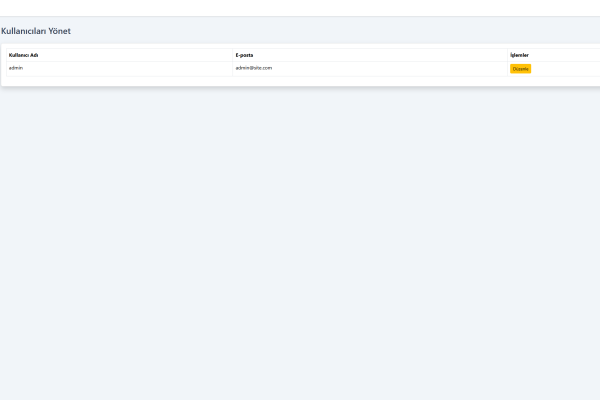Select the admin username cell
600x400 pixels.
click(16, 68)
